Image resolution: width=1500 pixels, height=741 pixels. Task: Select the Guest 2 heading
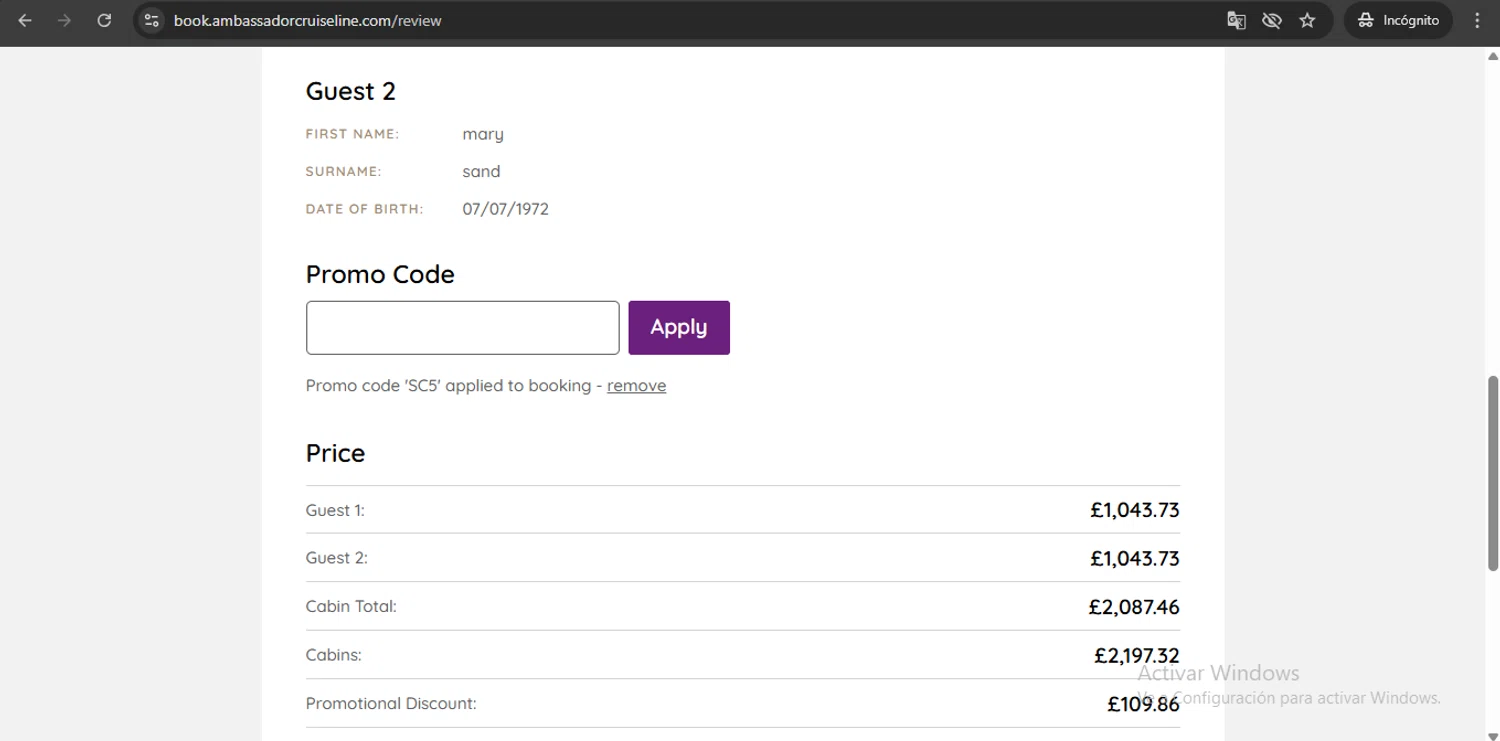pos(350,91)
